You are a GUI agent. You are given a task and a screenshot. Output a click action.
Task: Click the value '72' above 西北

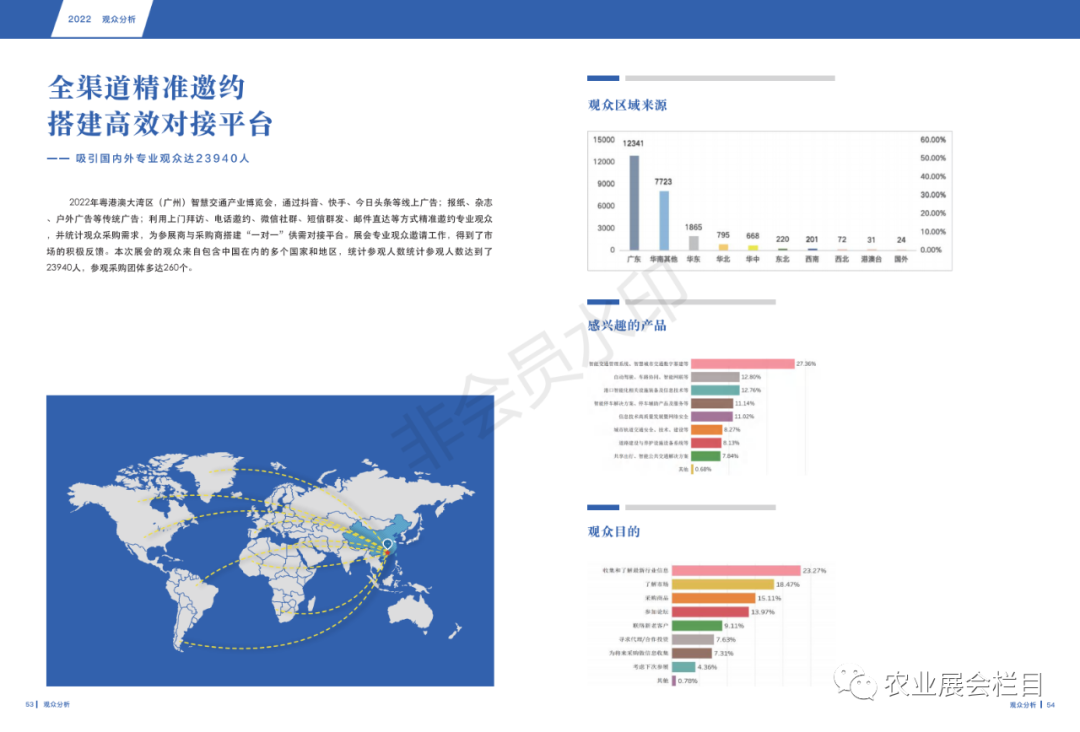[842, 239]
